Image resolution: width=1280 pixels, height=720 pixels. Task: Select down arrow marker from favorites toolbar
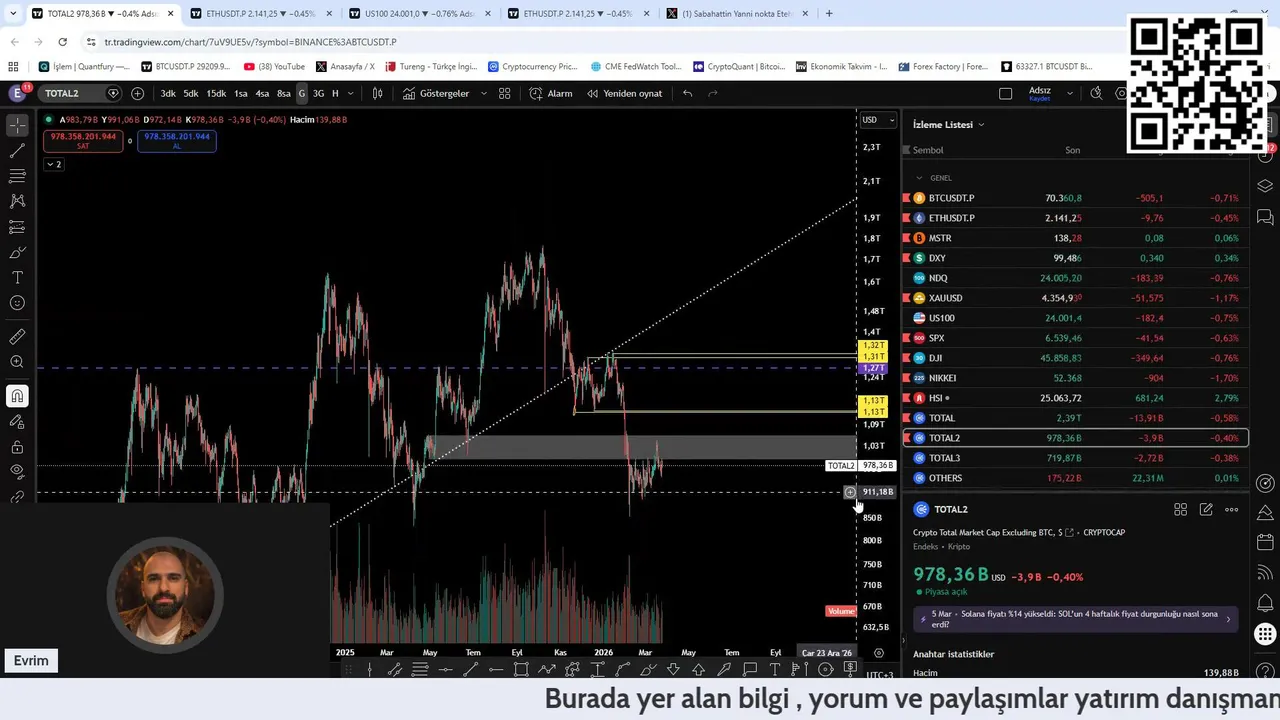tap(673, 669)
